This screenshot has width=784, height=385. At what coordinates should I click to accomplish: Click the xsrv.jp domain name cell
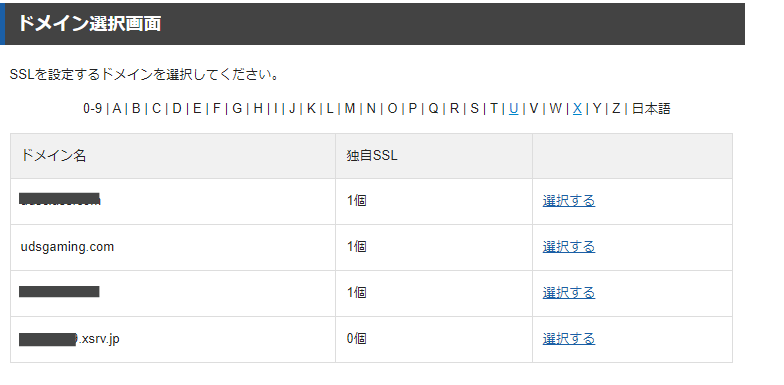173,340
